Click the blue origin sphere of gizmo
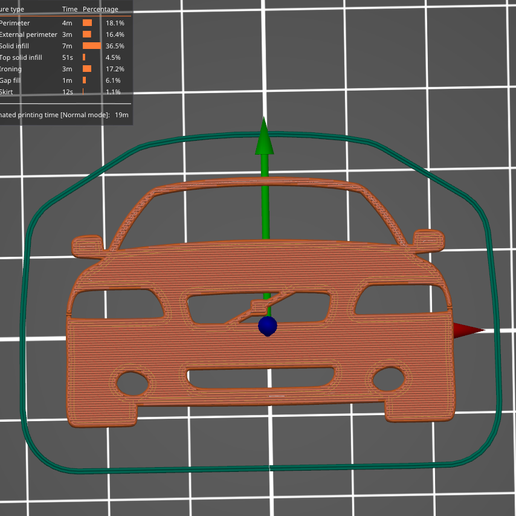516x516 pixels. pos(268,326)
